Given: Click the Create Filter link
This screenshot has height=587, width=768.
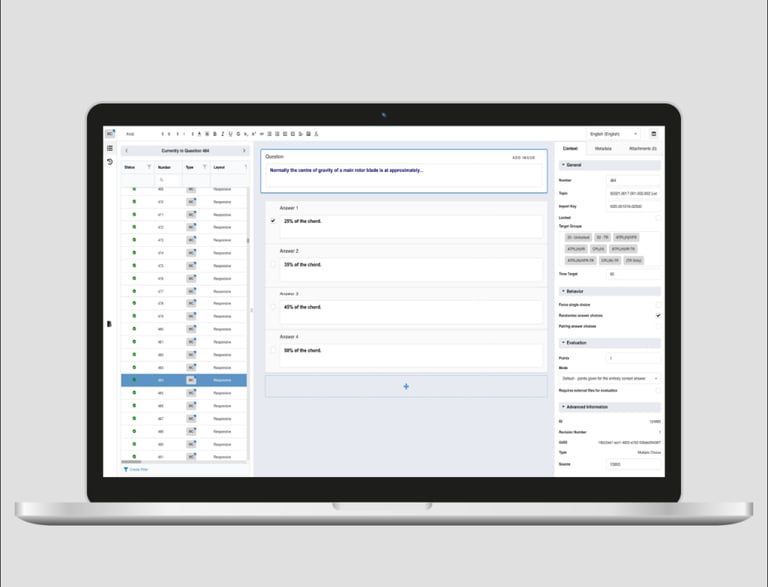Looking at the screenshot, I should (136, 469).
